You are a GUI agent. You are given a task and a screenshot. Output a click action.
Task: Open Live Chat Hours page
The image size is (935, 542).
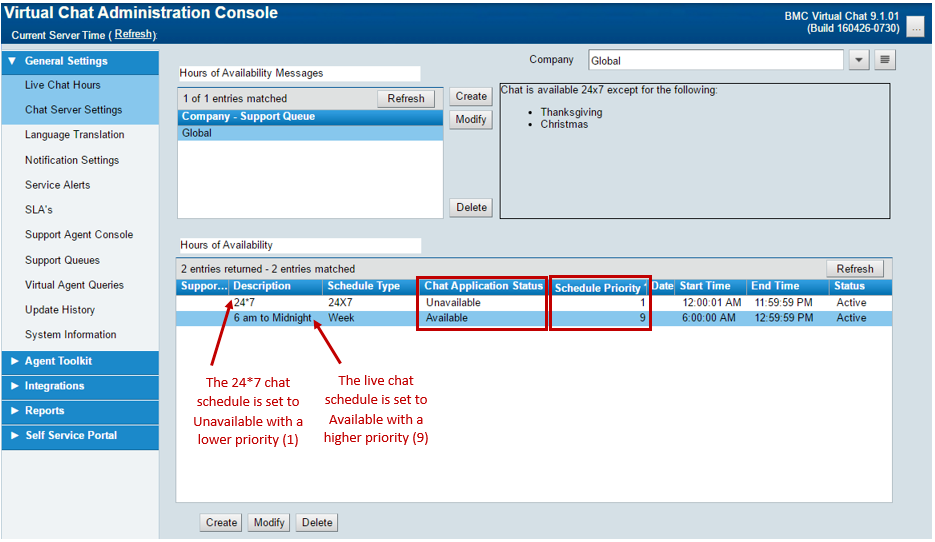[63, 85]
